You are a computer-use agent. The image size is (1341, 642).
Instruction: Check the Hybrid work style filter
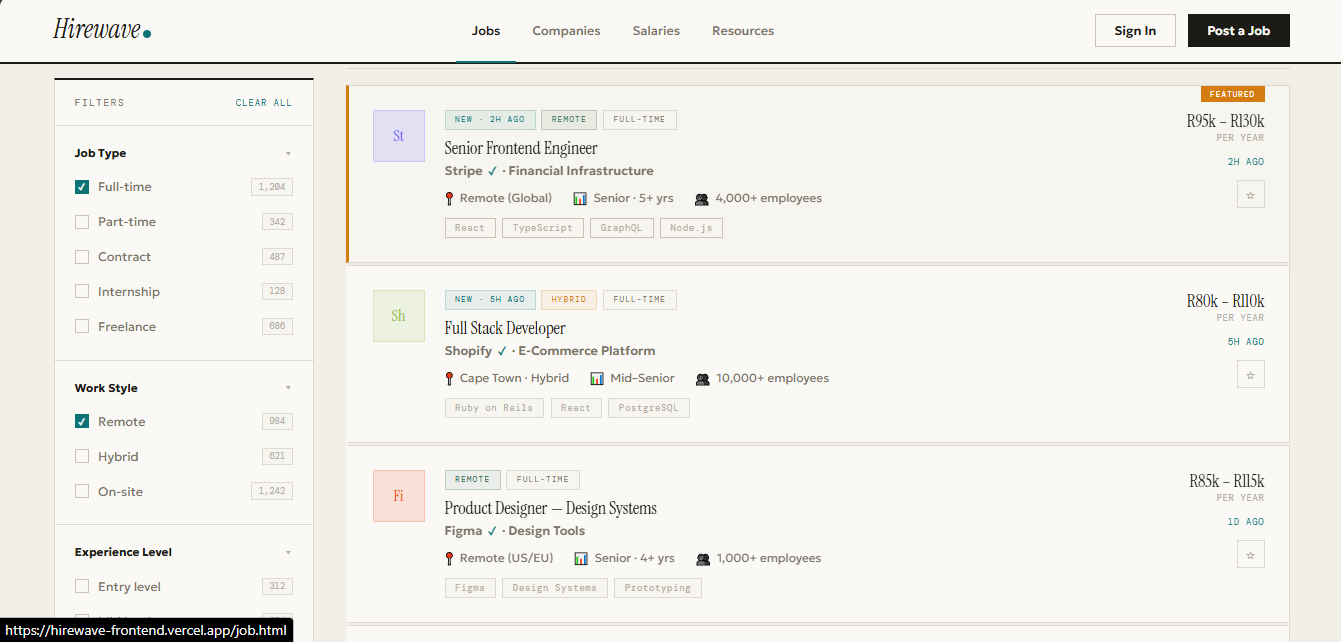click(82, 457)
